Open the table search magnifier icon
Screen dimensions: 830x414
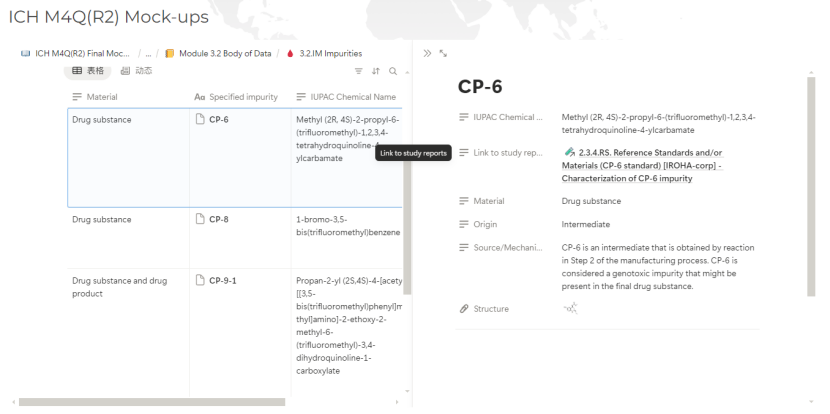click(x=392, y=70)
